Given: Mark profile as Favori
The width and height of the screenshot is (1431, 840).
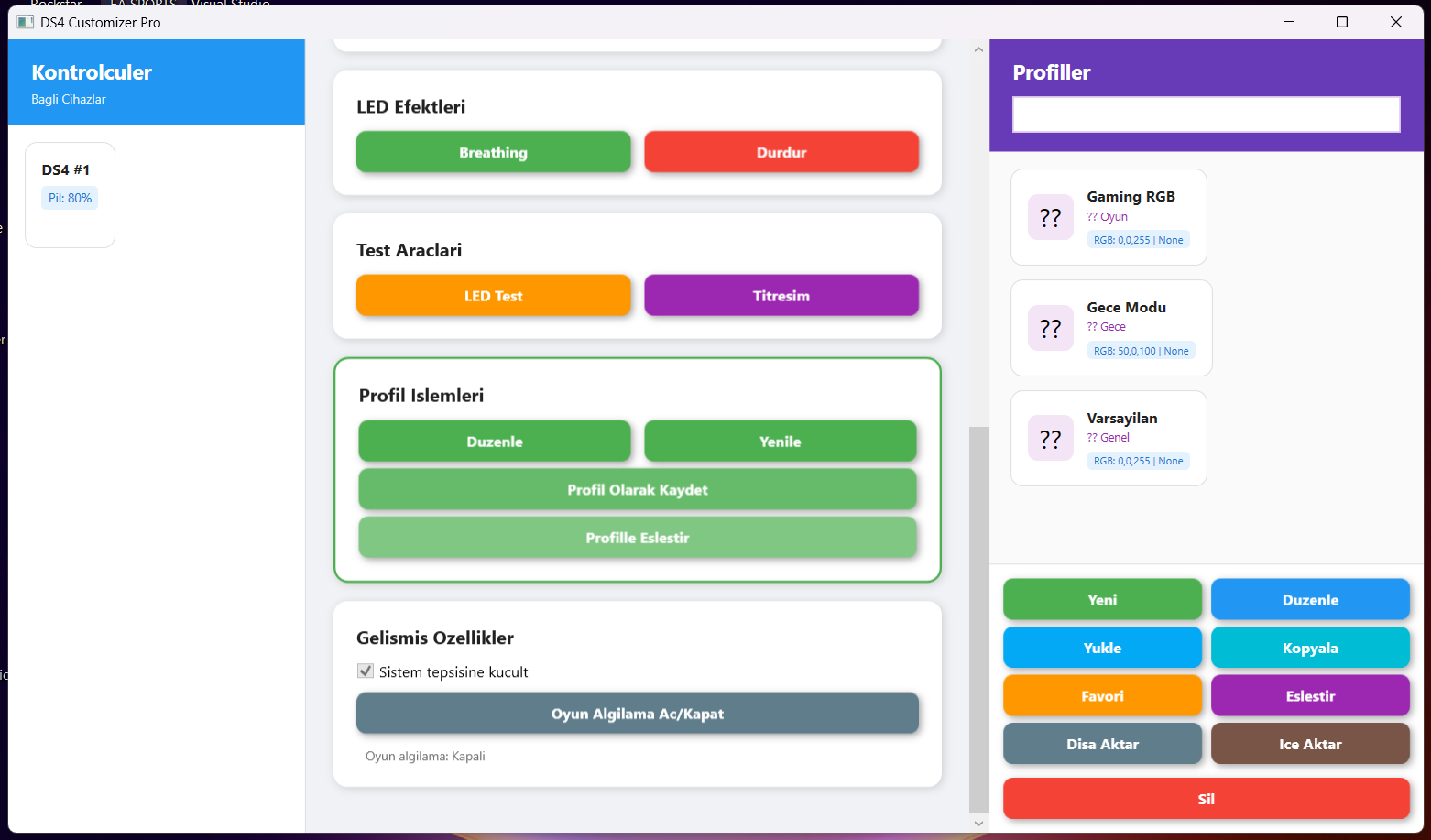Looking at the screenshot, I should pyautogui.click(x=1103, y=696).
